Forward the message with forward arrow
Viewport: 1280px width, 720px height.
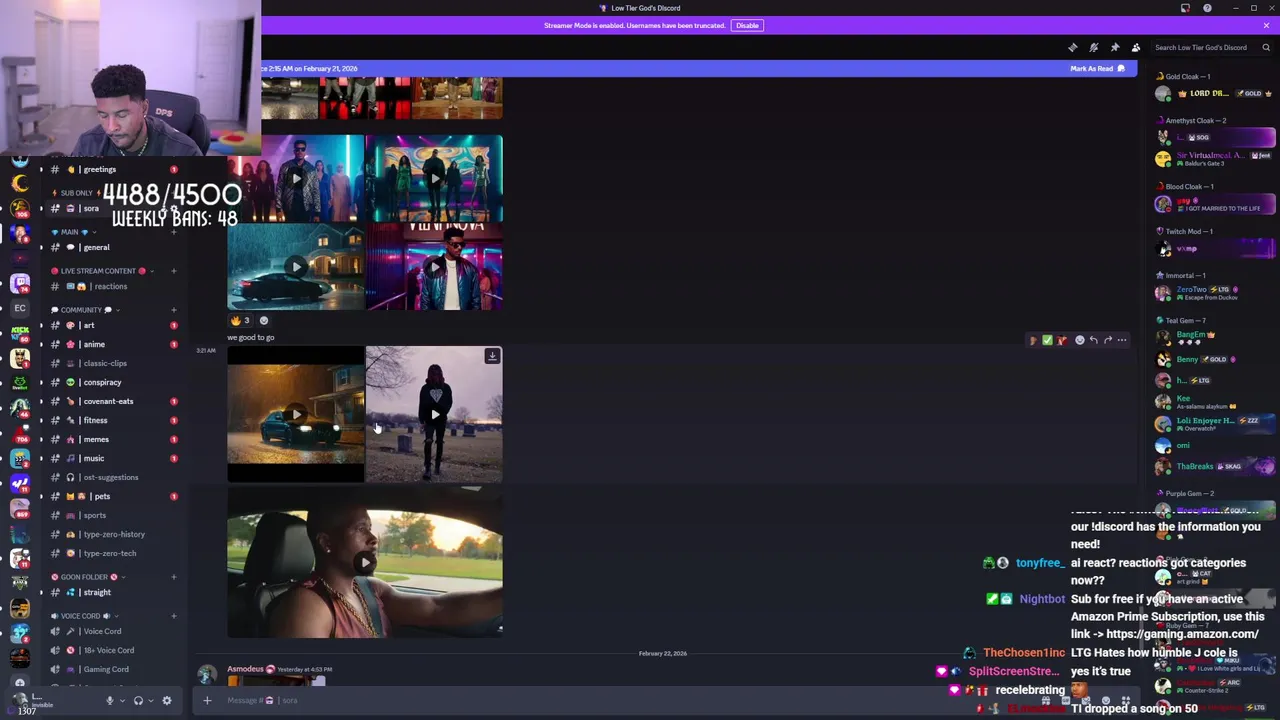pos(1107,340)
